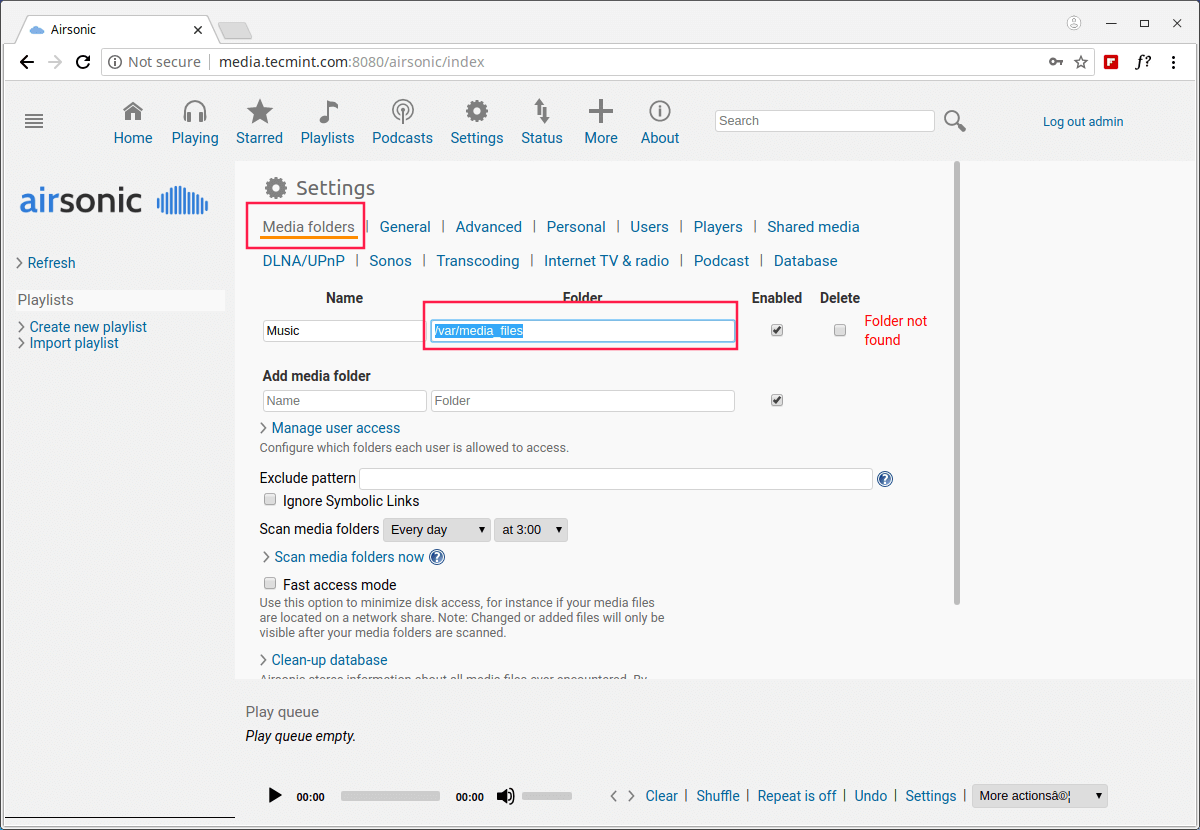Switch to Media folders tab
The height and width of the screenshot is (830, 1200).
click(x=309, y=227)
